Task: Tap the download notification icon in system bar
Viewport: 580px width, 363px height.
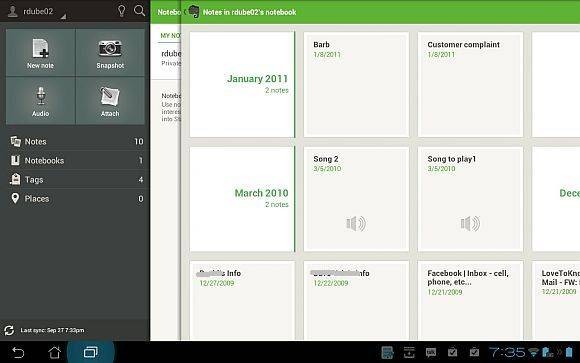Action: tap(409, 353)
